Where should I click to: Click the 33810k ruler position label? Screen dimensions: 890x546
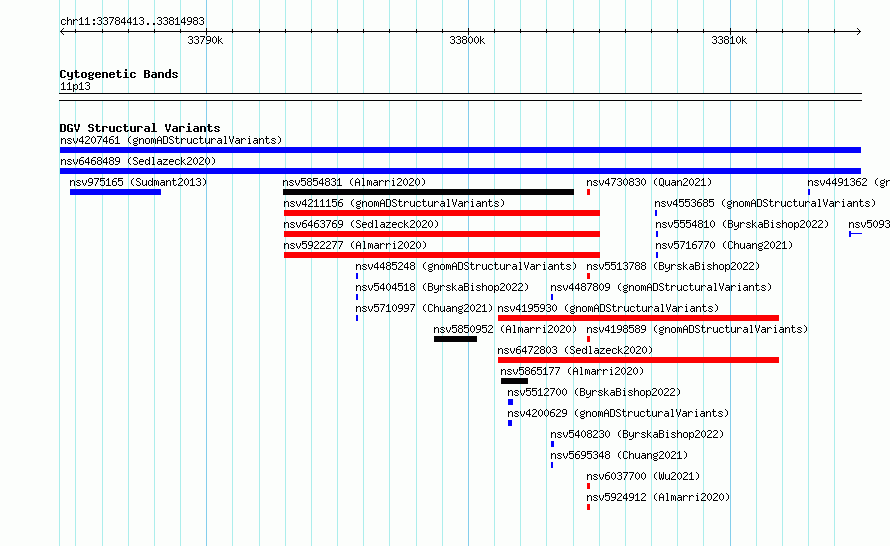729,40
